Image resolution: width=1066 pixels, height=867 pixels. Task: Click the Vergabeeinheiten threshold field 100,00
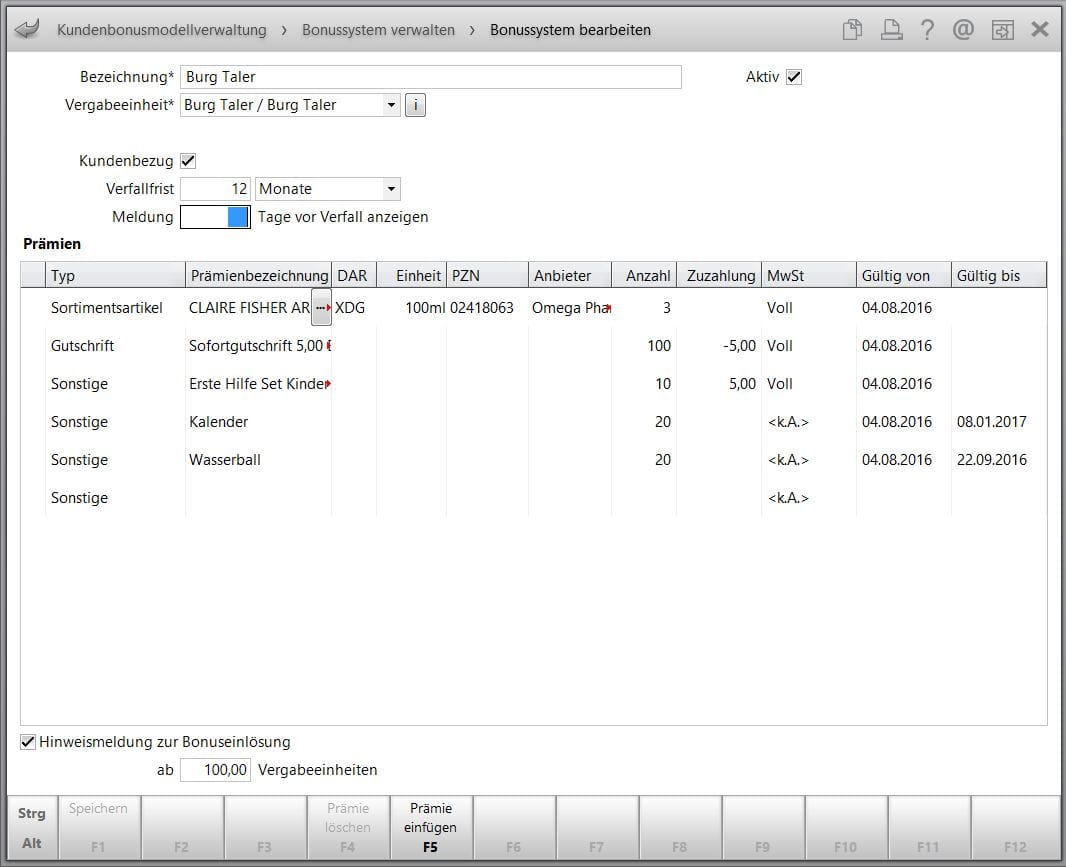click(x=215, y=770)
